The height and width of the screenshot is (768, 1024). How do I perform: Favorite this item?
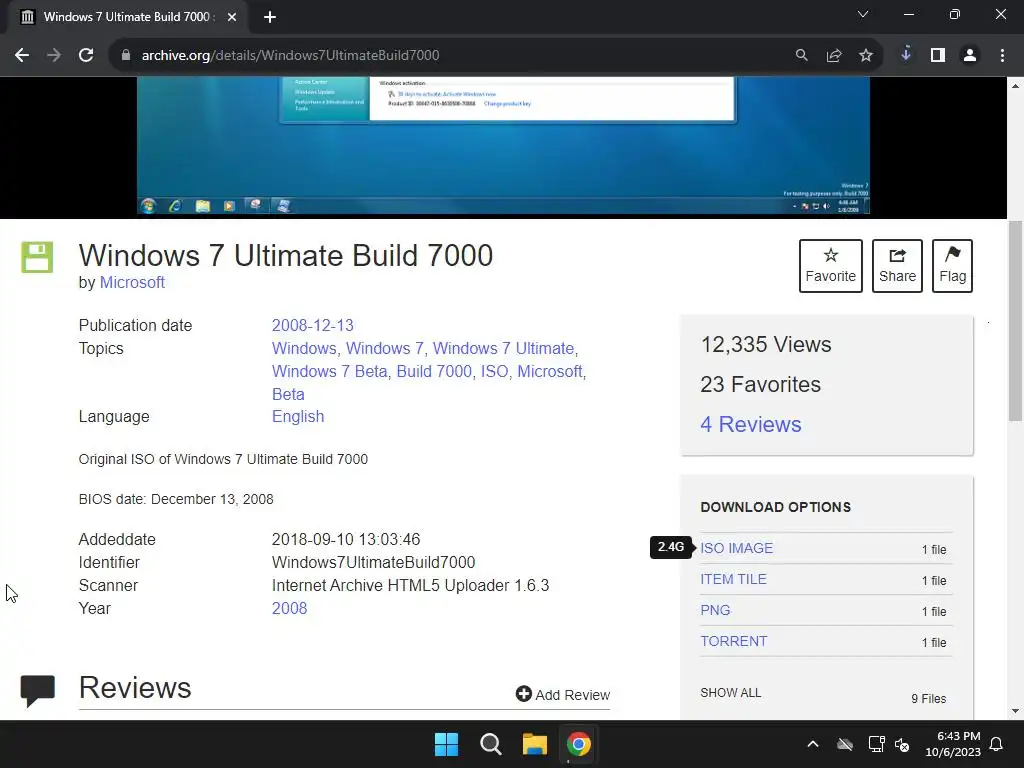click(x=831, y=266)
